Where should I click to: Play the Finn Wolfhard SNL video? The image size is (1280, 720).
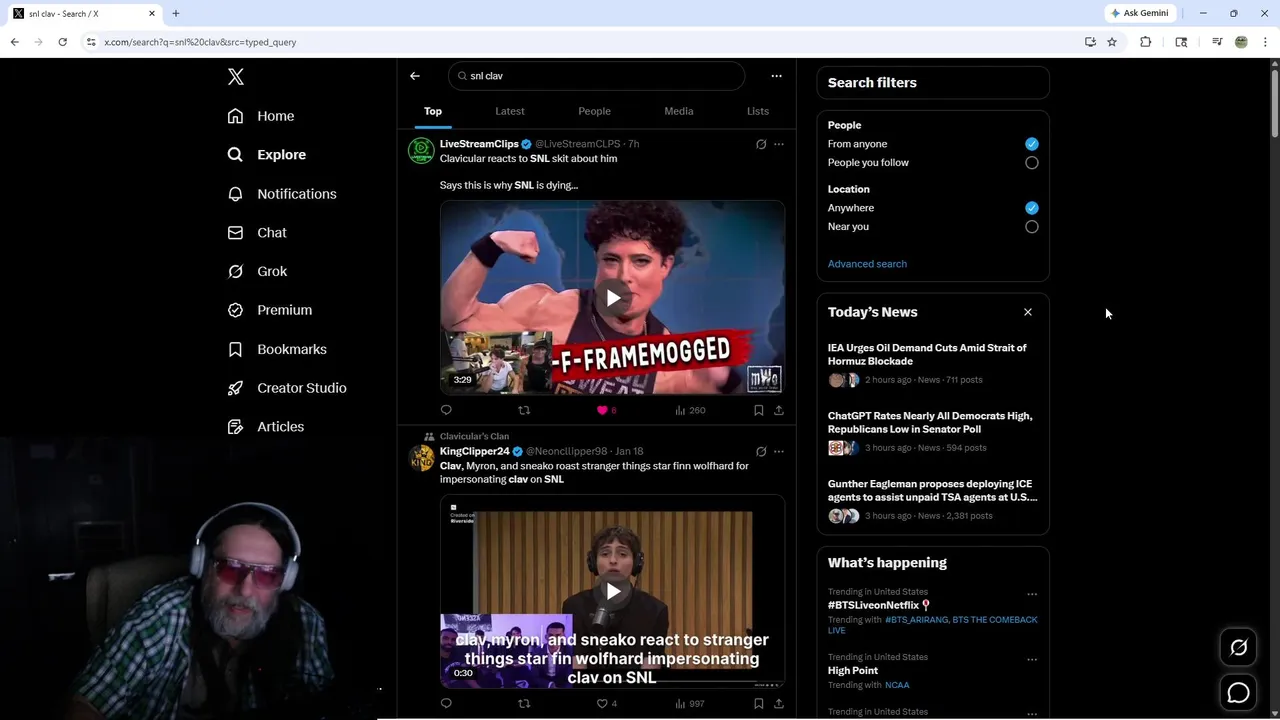tap(612, 591)
